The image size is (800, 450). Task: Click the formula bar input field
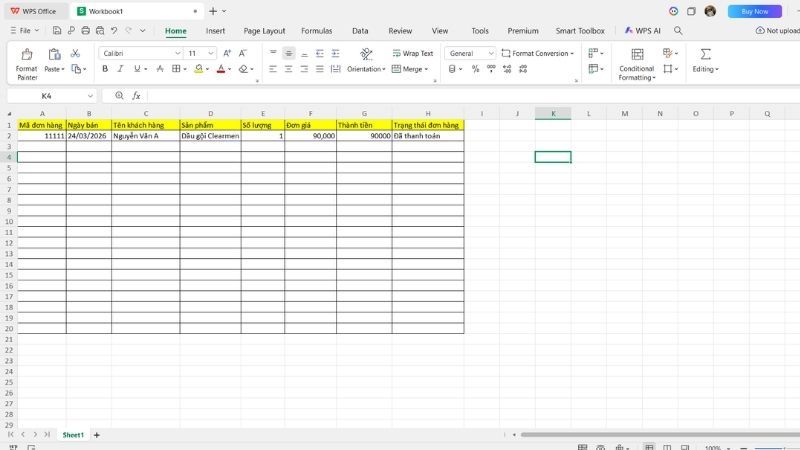tap(473, 96)
